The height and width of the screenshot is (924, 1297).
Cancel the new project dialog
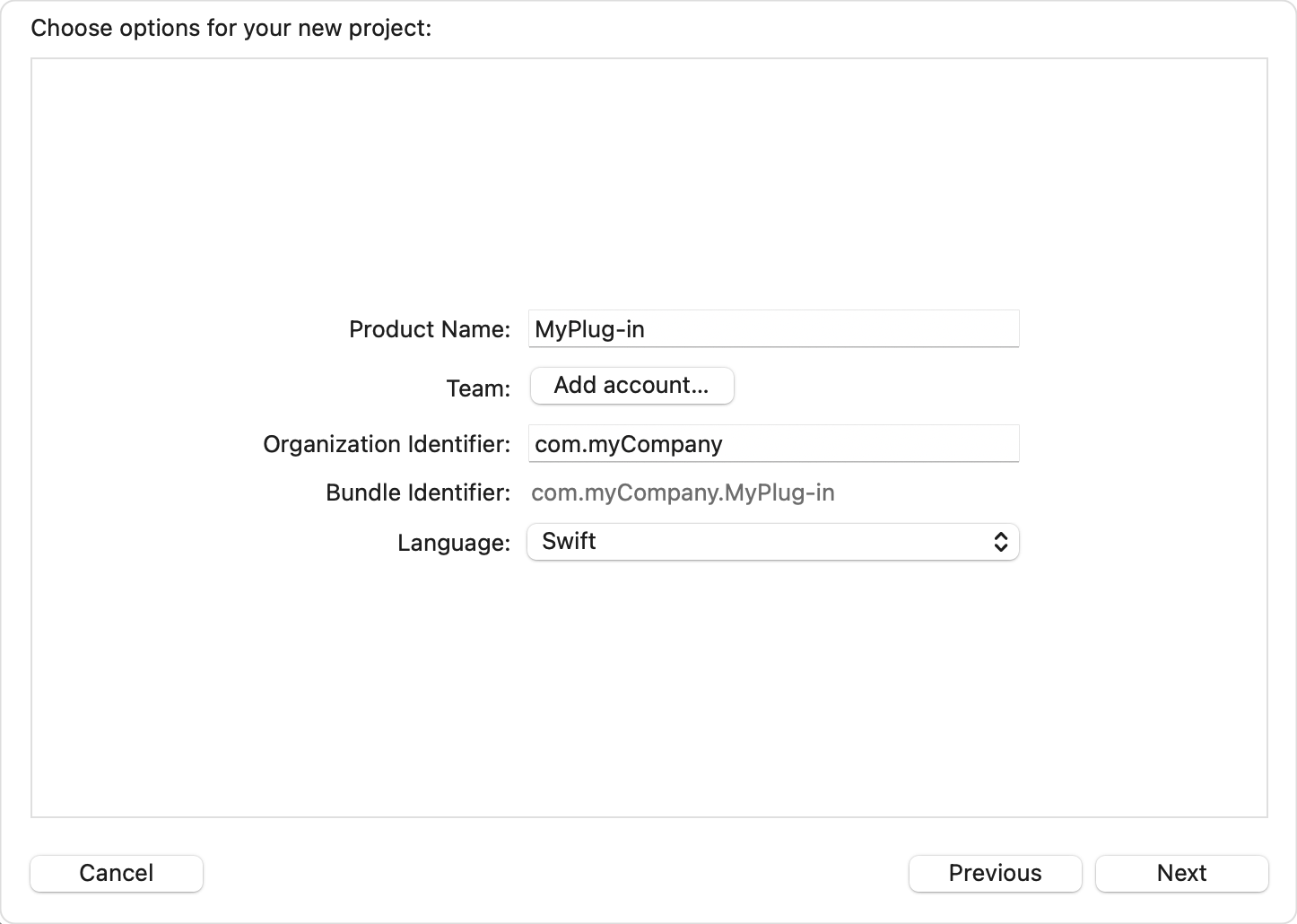[x=116, y=872]
